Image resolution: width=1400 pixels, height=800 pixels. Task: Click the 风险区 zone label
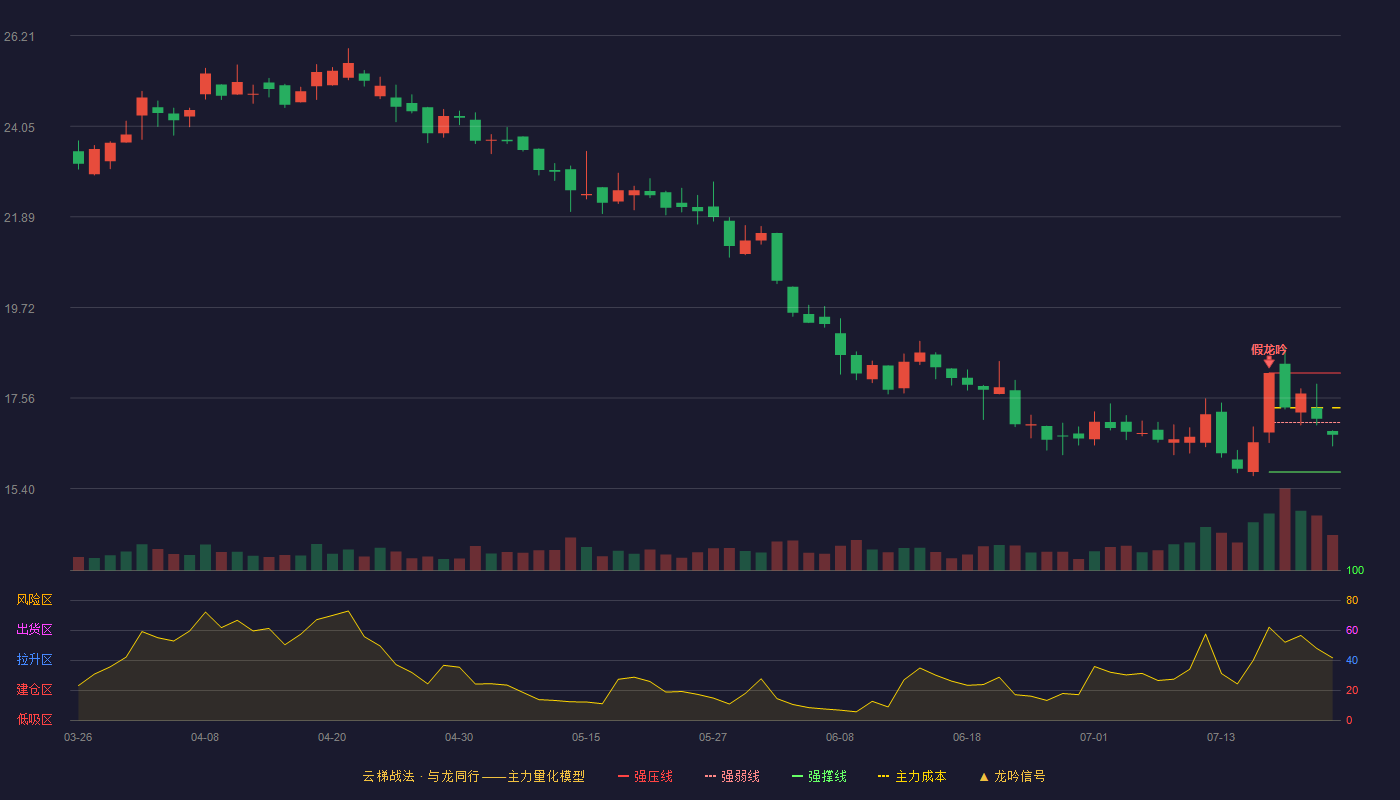pyautogui.click(x=34, y=600)
